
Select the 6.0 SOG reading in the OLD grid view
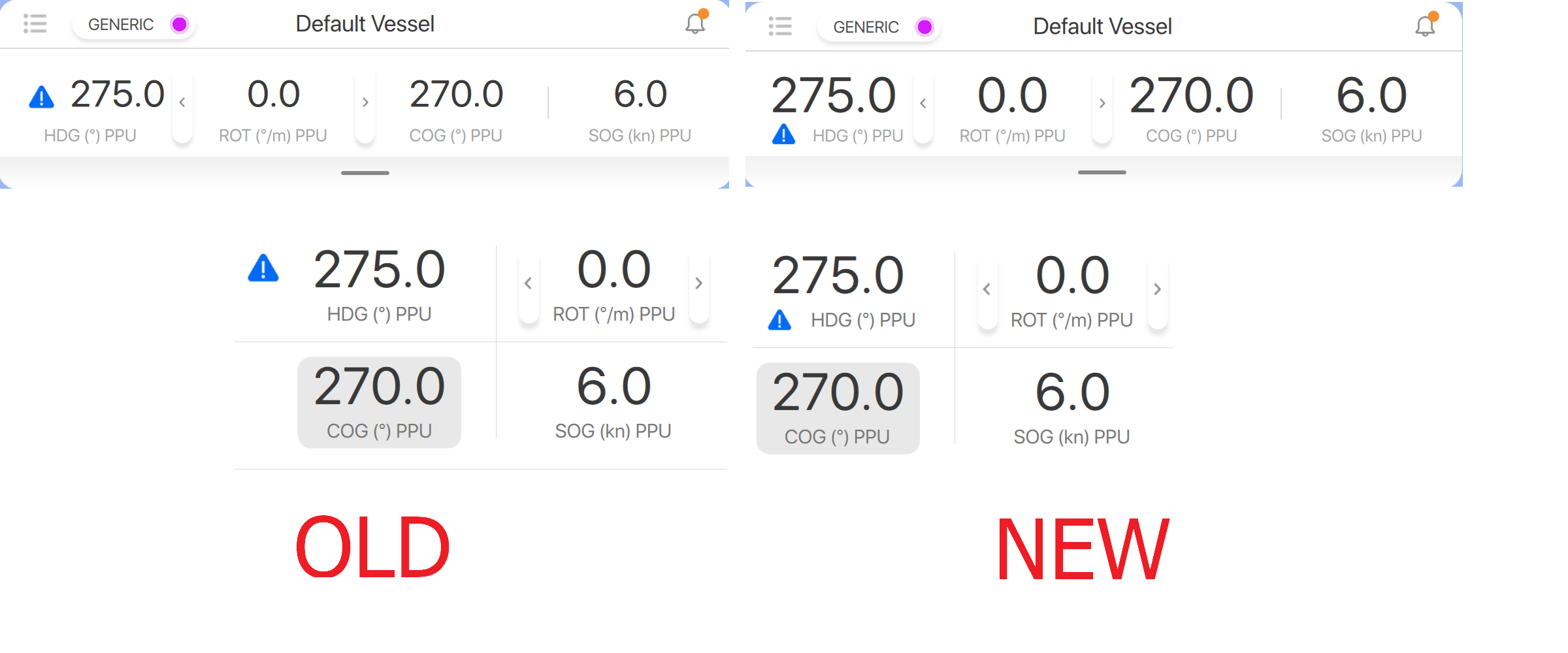pos(614,387)
